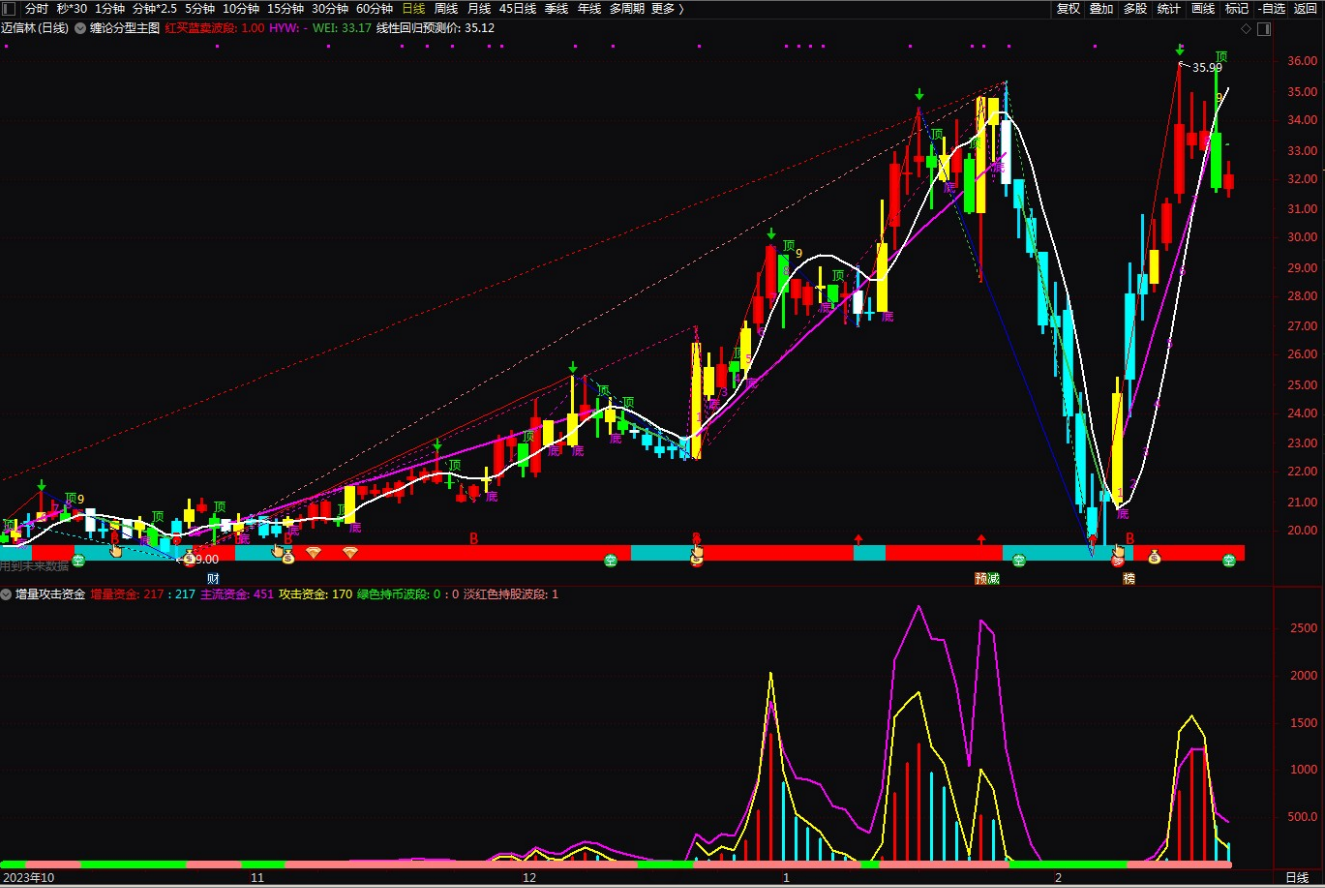The image size is (1325, 888).
Task: Click the 增量攻击资金 indicator name
Action: point(50,594)
